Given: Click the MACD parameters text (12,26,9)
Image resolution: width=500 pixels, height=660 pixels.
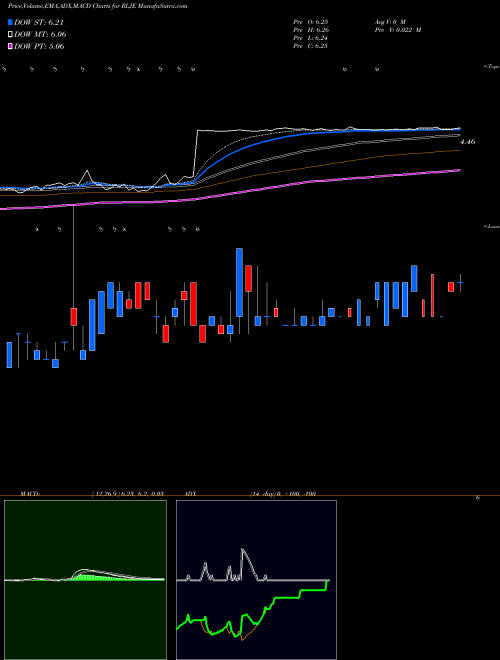Looking at the screenshot, I should [128, 494].
